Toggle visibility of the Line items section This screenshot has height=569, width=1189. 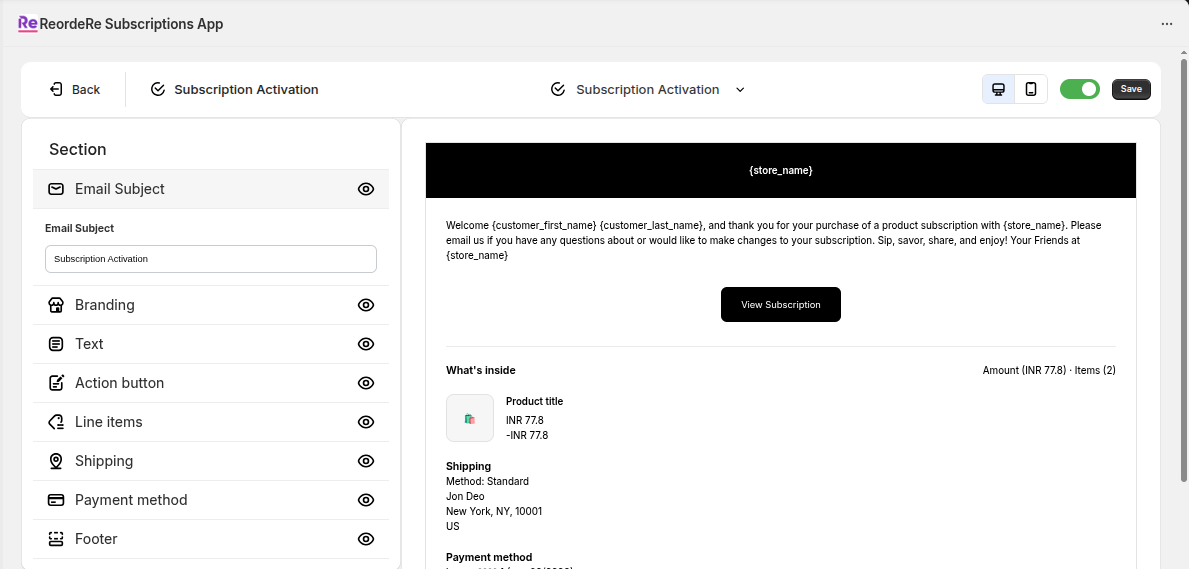(366, 422)
